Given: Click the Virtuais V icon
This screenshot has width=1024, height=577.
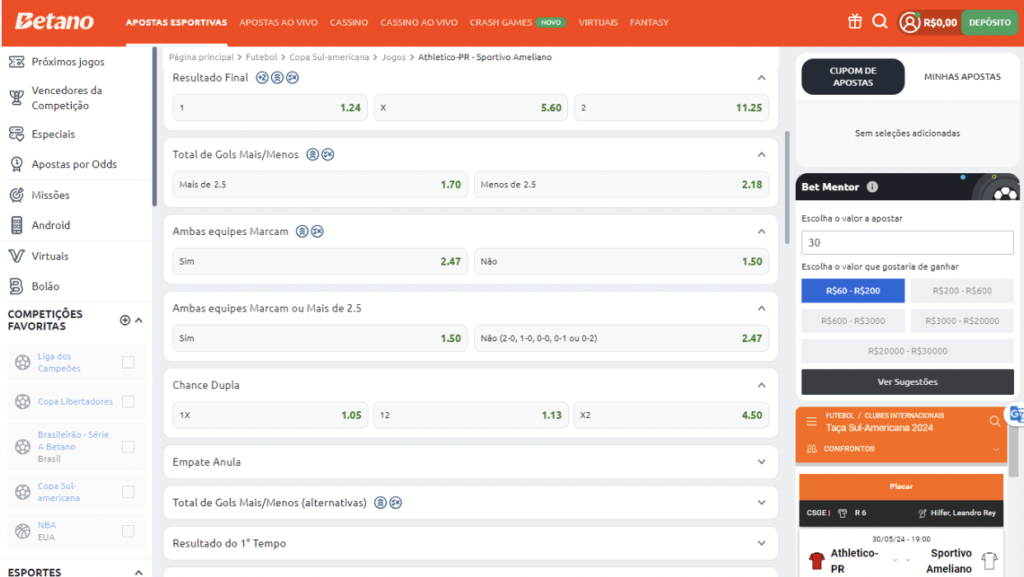Looking at the screenshot, I should point(16,256).
